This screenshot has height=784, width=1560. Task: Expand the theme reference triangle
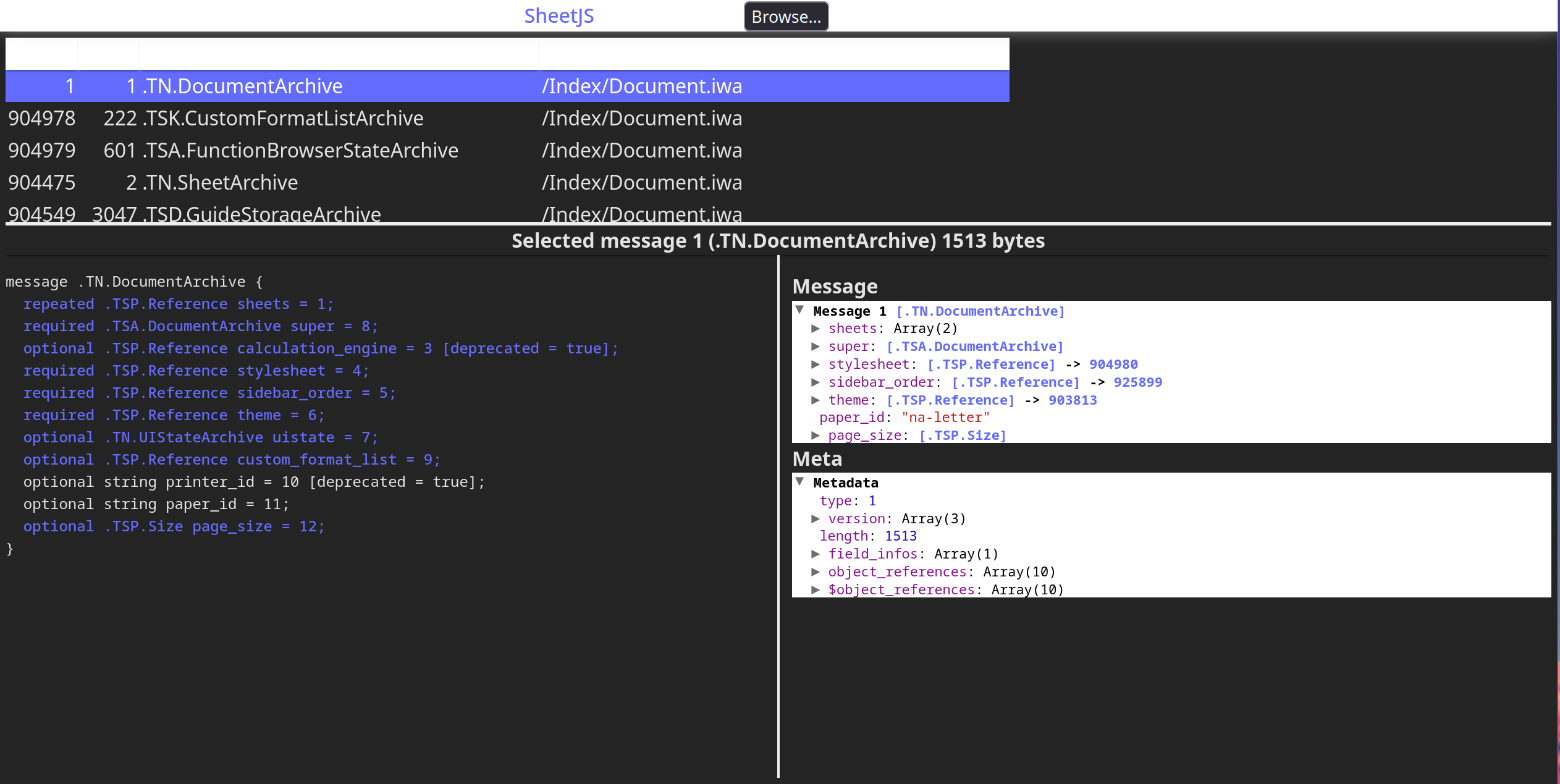(x=816, y=400)
